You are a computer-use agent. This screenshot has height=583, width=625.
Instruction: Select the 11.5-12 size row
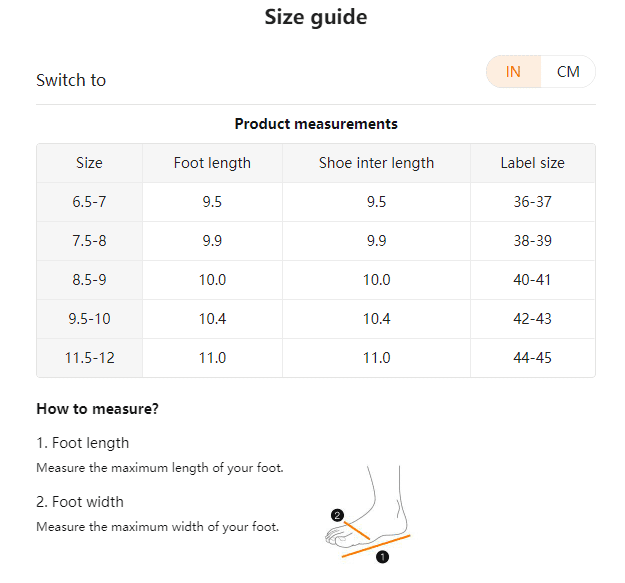[x=316, y=358]
